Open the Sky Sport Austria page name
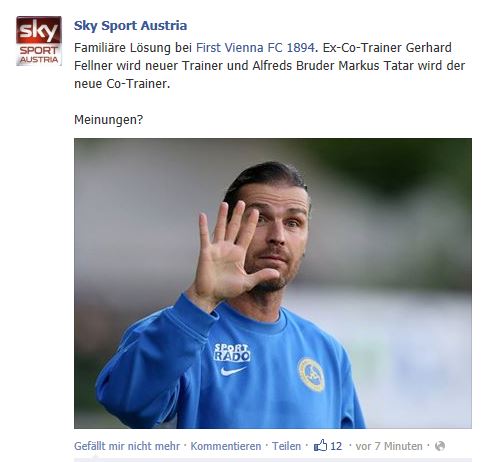This screenshot has width=501, height=462. pos(130,26)
